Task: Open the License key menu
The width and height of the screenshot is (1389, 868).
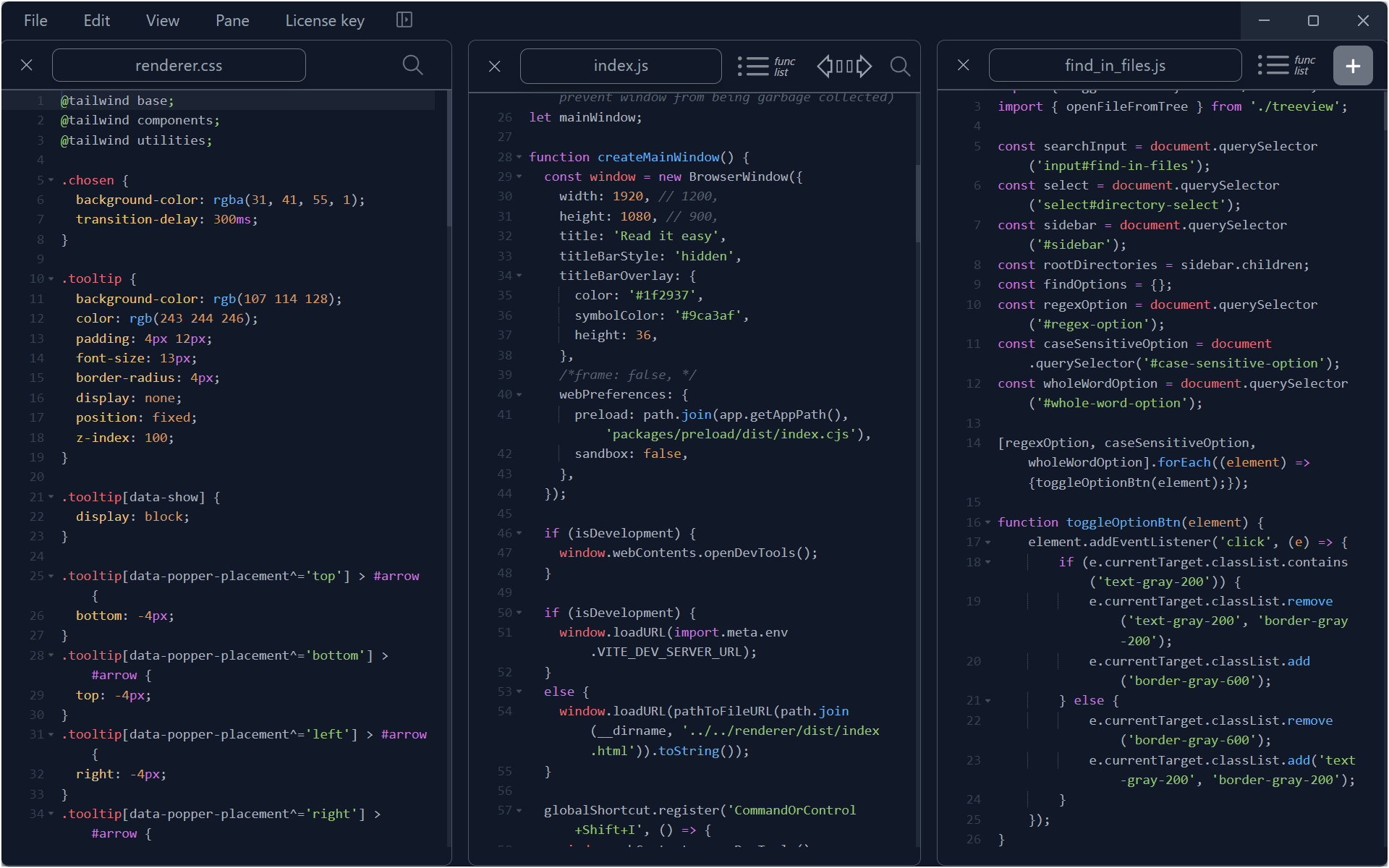Action: (x=325, y=20)
